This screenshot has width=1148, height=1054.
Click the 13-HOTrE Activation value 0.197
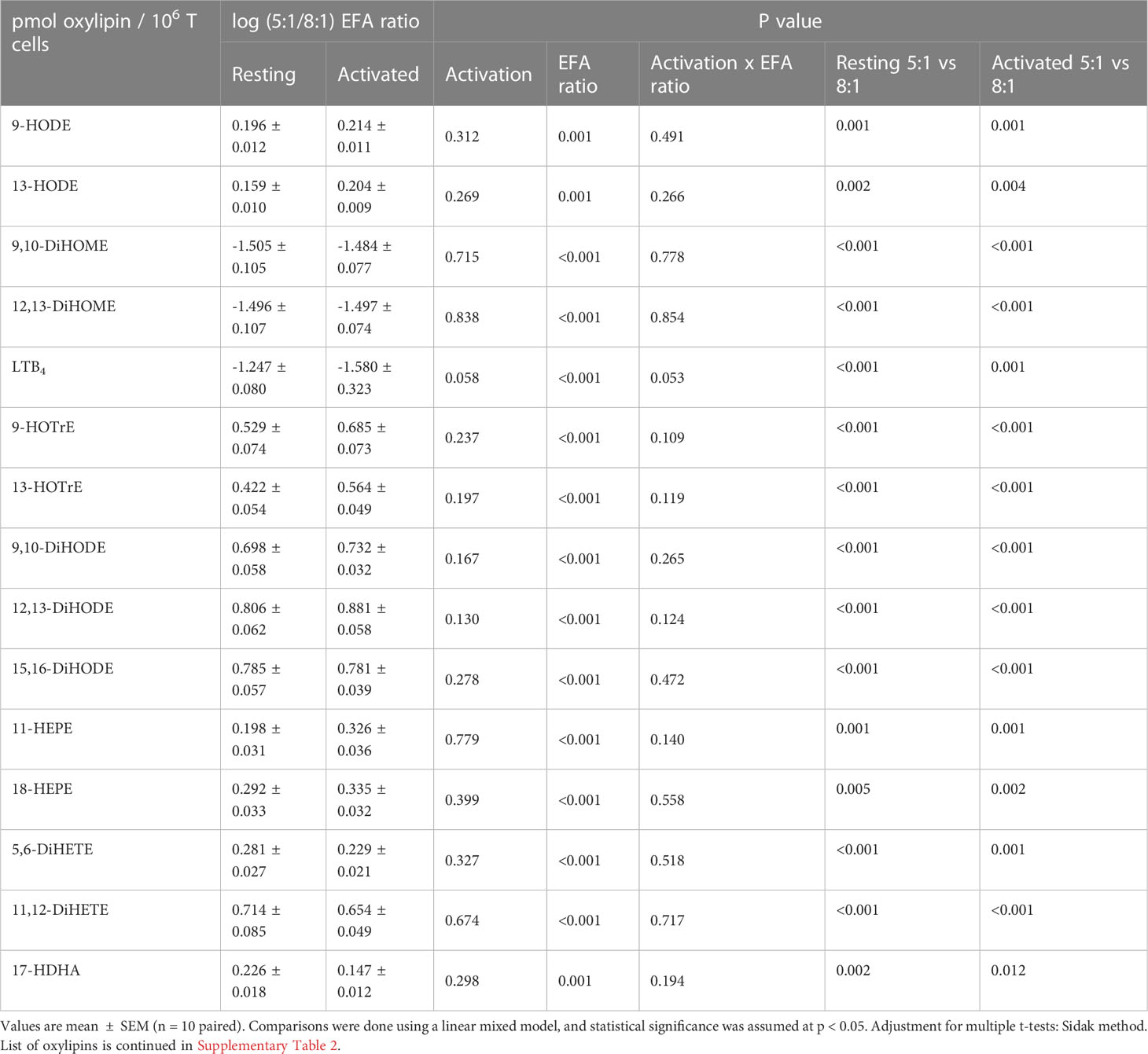pyautogui.click(x=462, y=498)
